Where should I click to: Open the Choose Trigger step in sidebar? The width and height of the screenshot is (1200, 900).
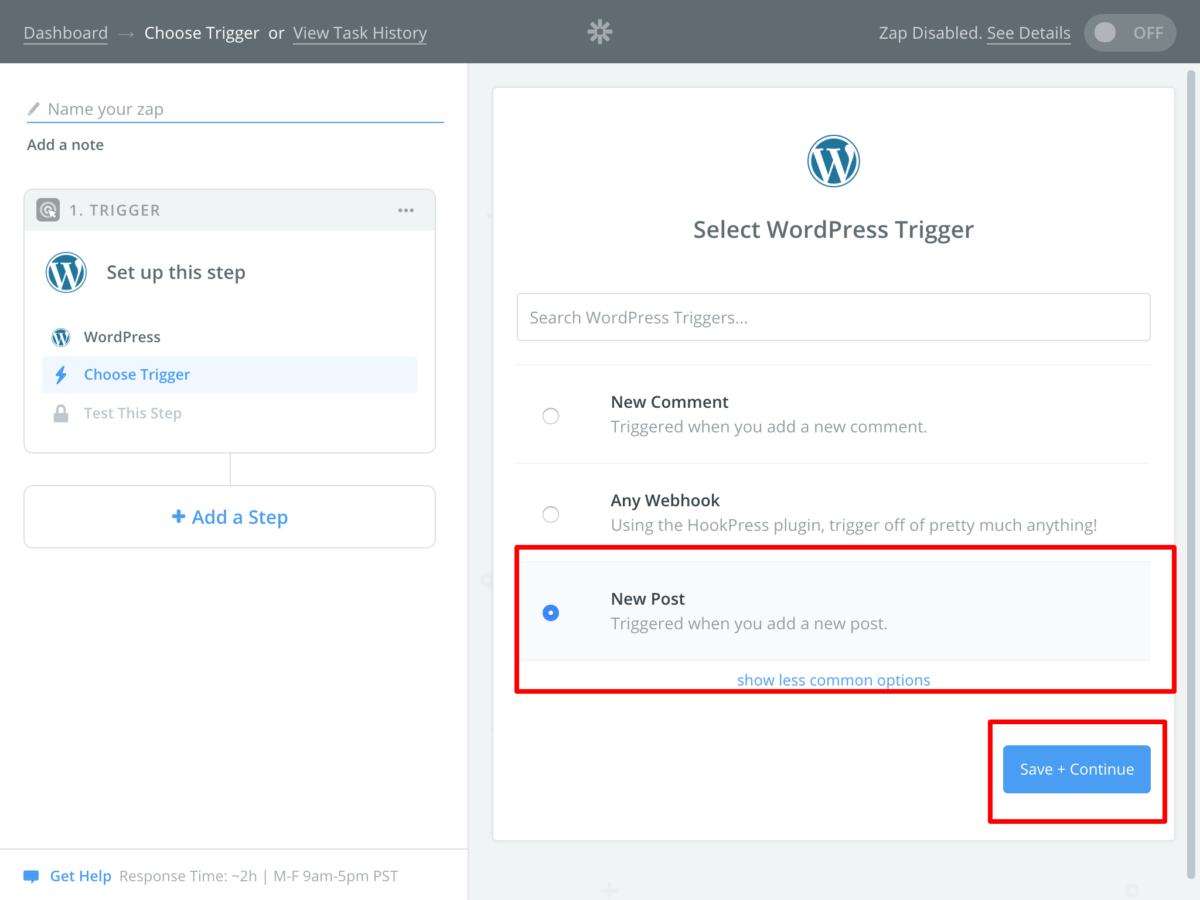point(229,375)
